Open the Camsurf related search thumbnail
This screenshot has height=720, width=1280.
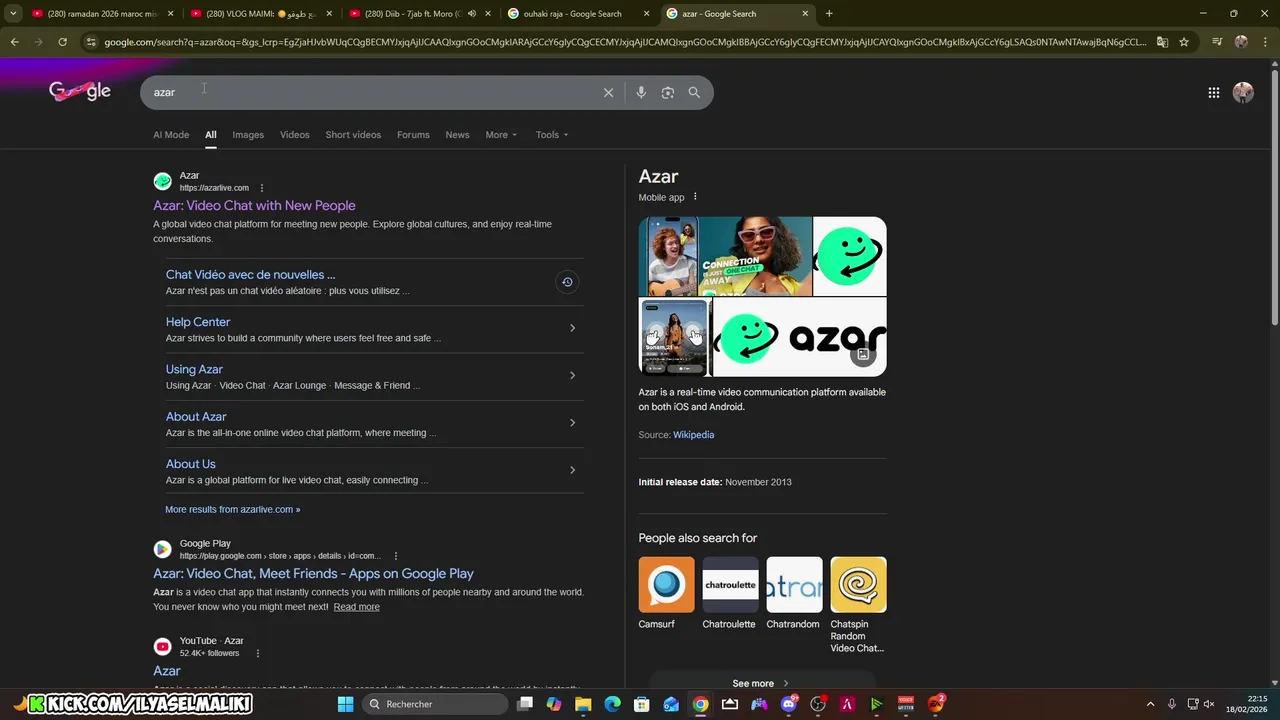(666, 585)
